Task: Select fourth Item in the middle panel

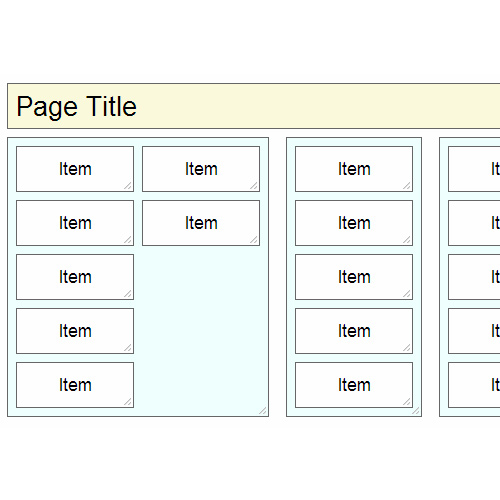Action: point(354,331)
